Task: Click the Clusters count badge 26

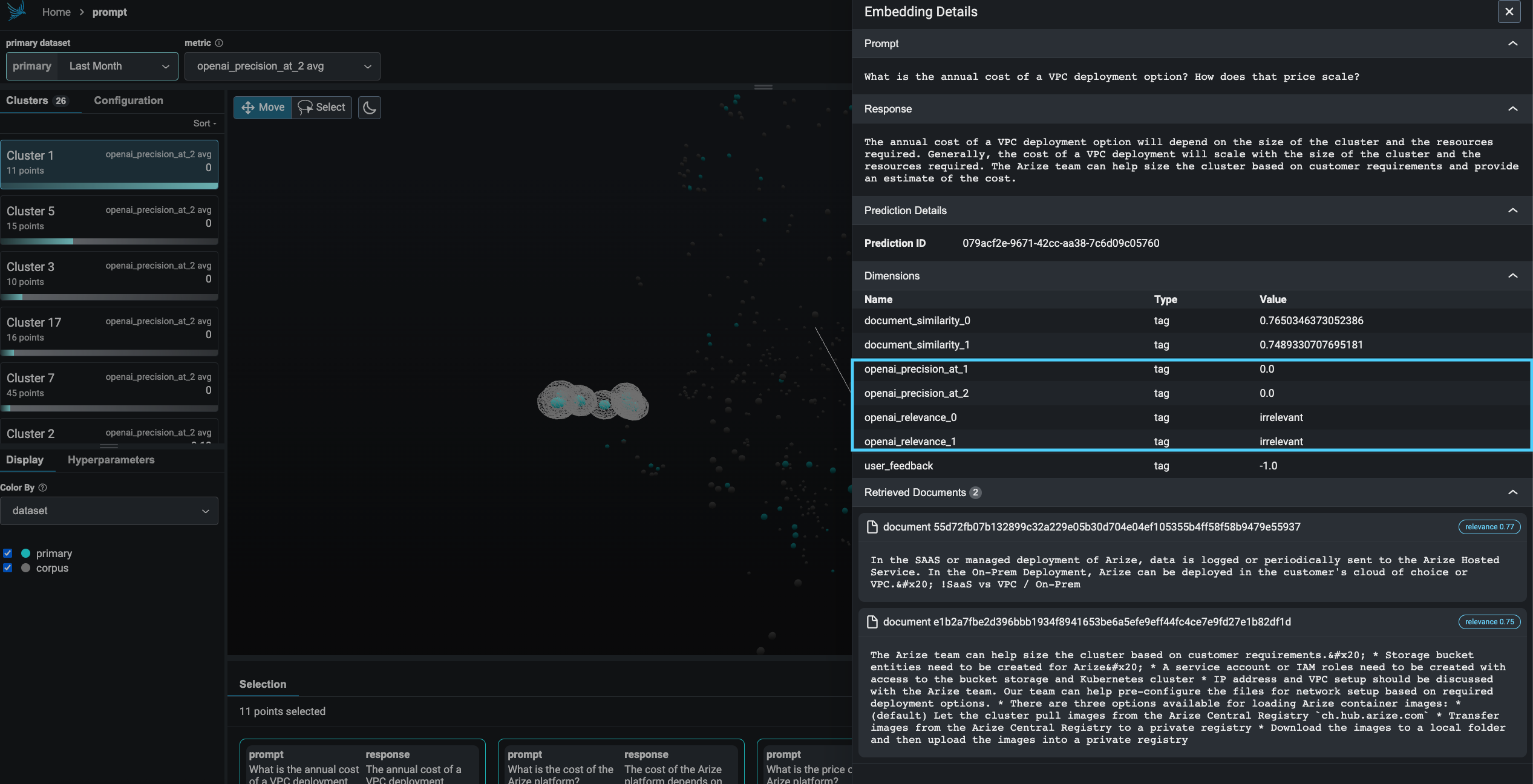Action: click(61, 101)
